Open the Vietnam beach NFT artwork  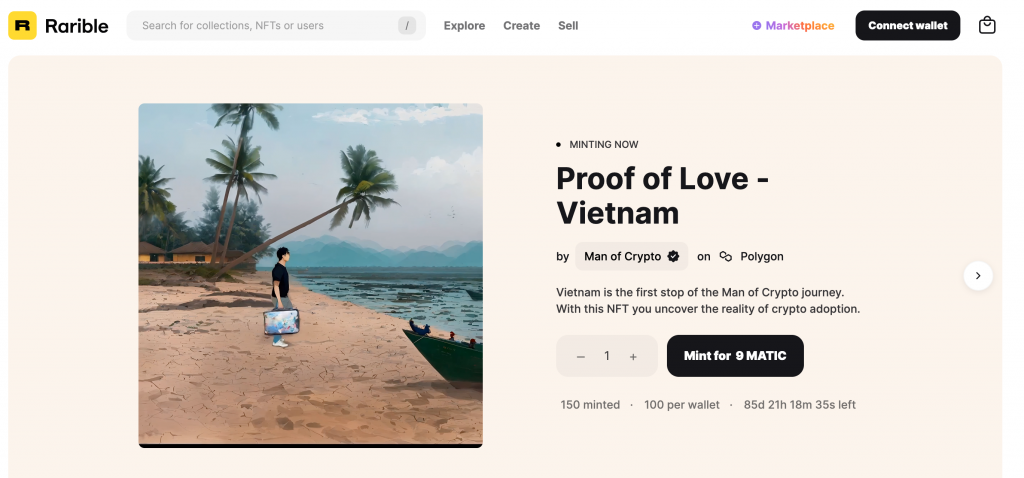point(310,275)
